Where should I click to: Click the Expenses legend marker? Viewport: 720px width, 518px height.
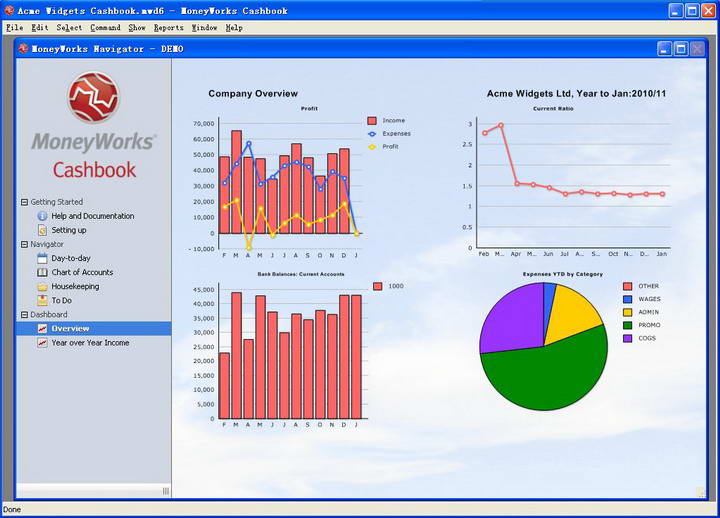click(x=372, y=134)
